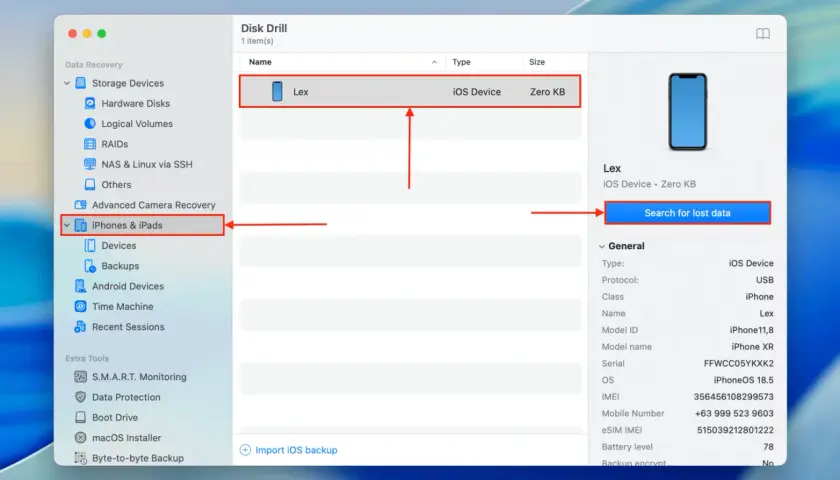
Task: Click the Boot Drive icon
Action: pos(80,417)
